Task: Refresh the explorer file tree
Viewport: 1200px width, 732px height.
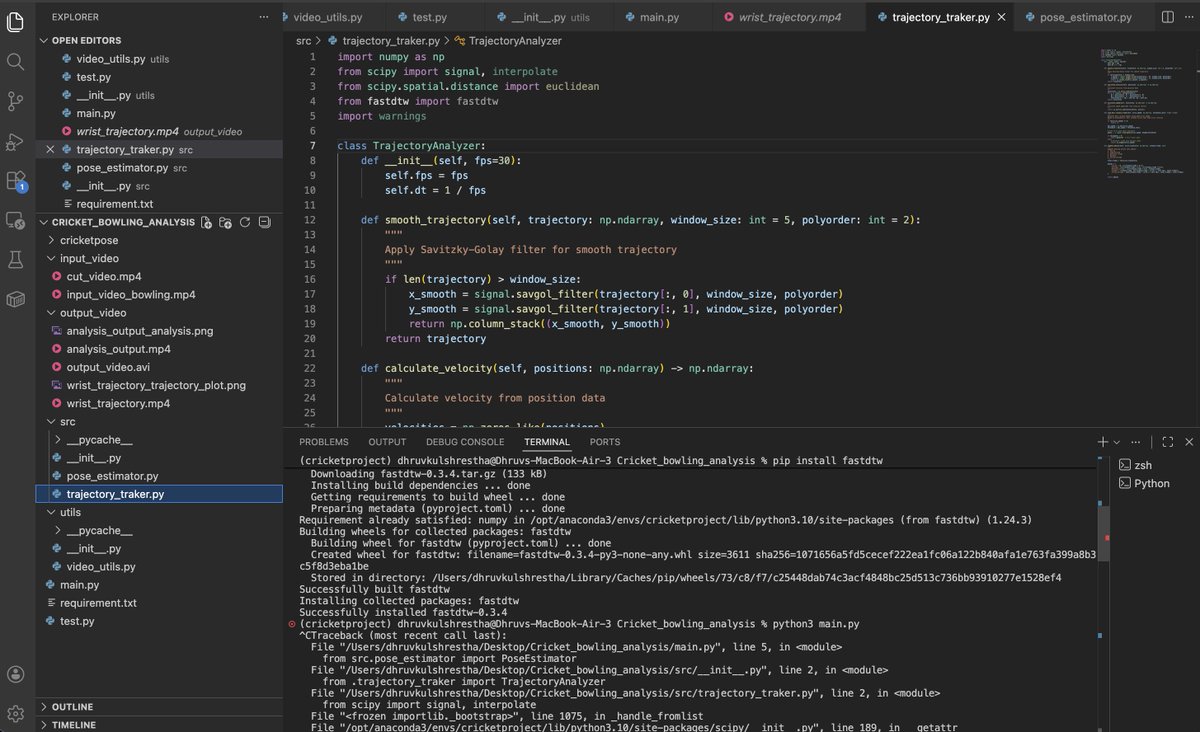Action: pyautogui.click(x=244, y=222)
